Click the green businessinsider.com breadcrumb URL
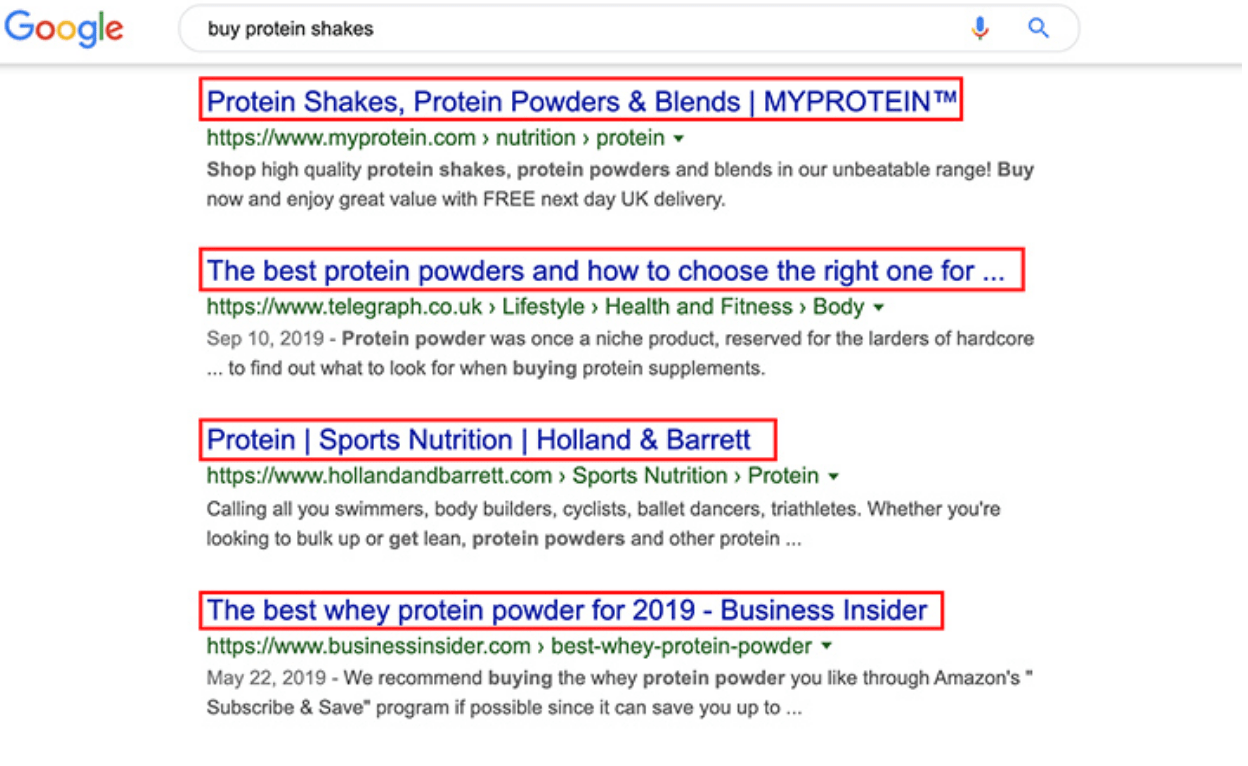 510,646
